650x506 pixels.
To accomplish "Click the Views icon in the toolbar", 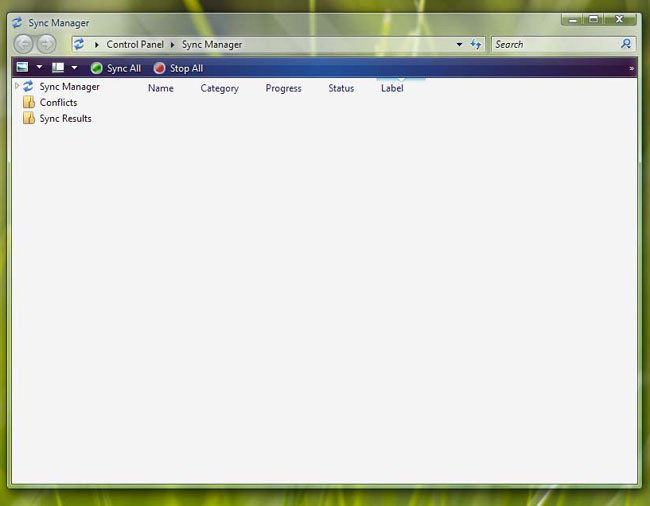I will click(58, 68).
